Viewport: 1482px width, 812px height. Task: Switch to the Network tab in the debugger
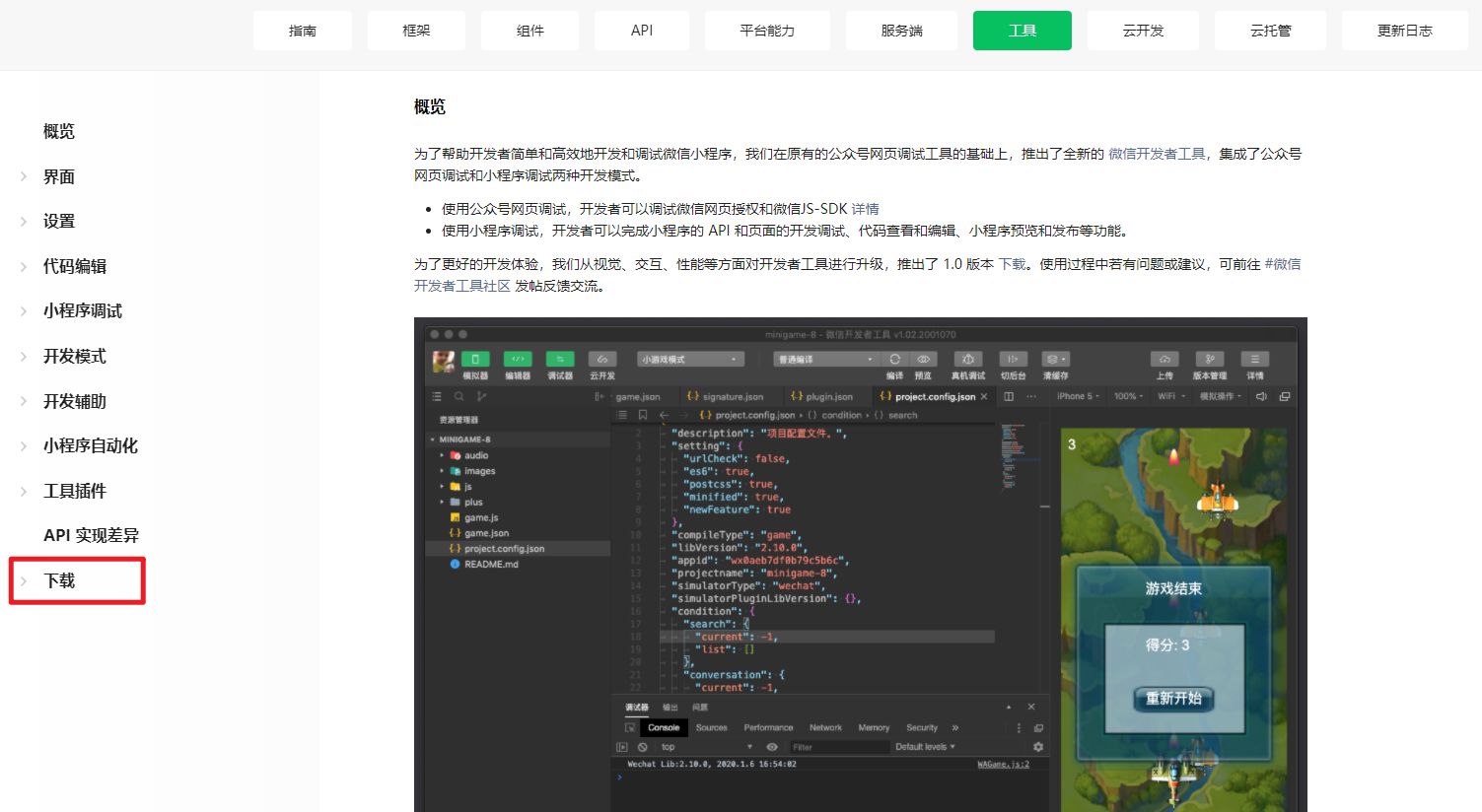point(825,727)
